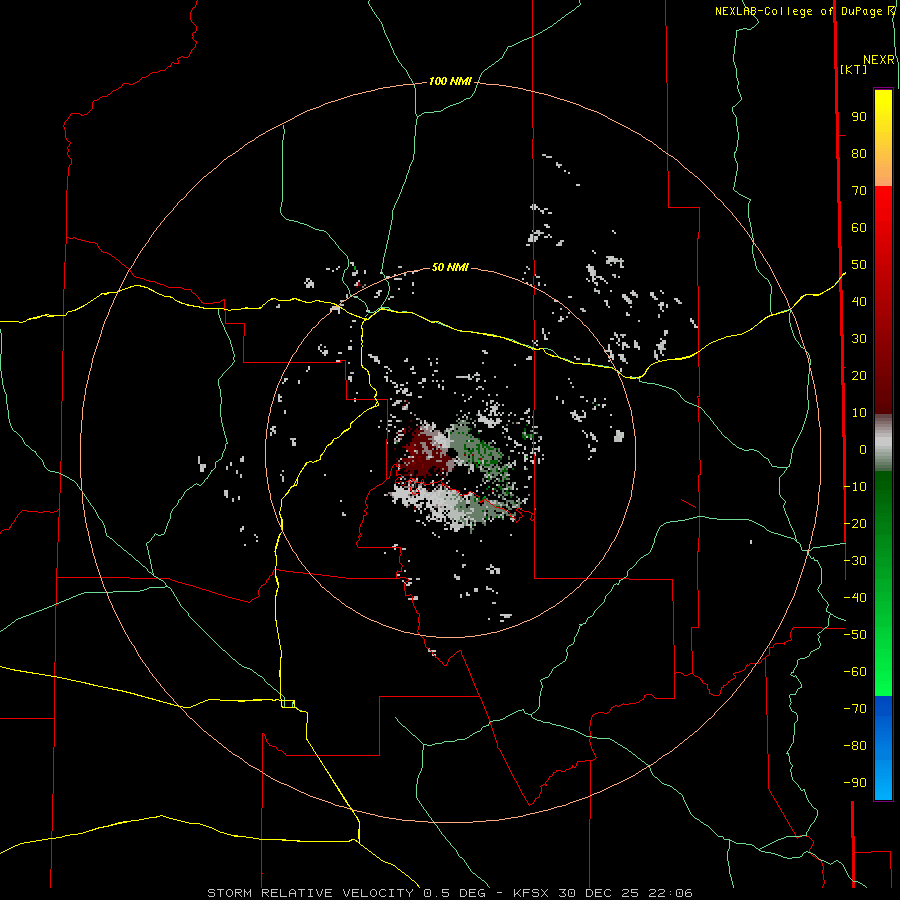Click the NEXR label above the color scale
This screenshot has width=900, height=900.
878,60
